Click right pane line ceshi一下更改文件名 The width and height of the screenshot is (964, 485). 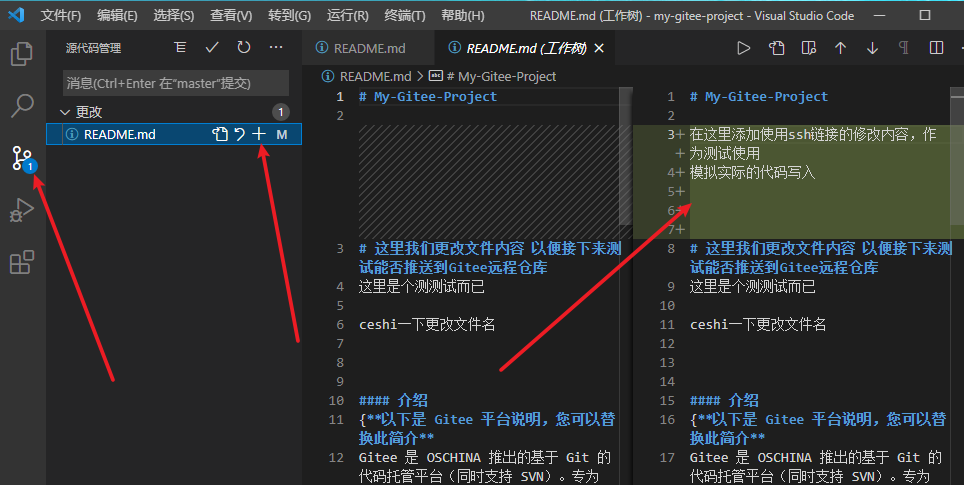coord(757,324)
